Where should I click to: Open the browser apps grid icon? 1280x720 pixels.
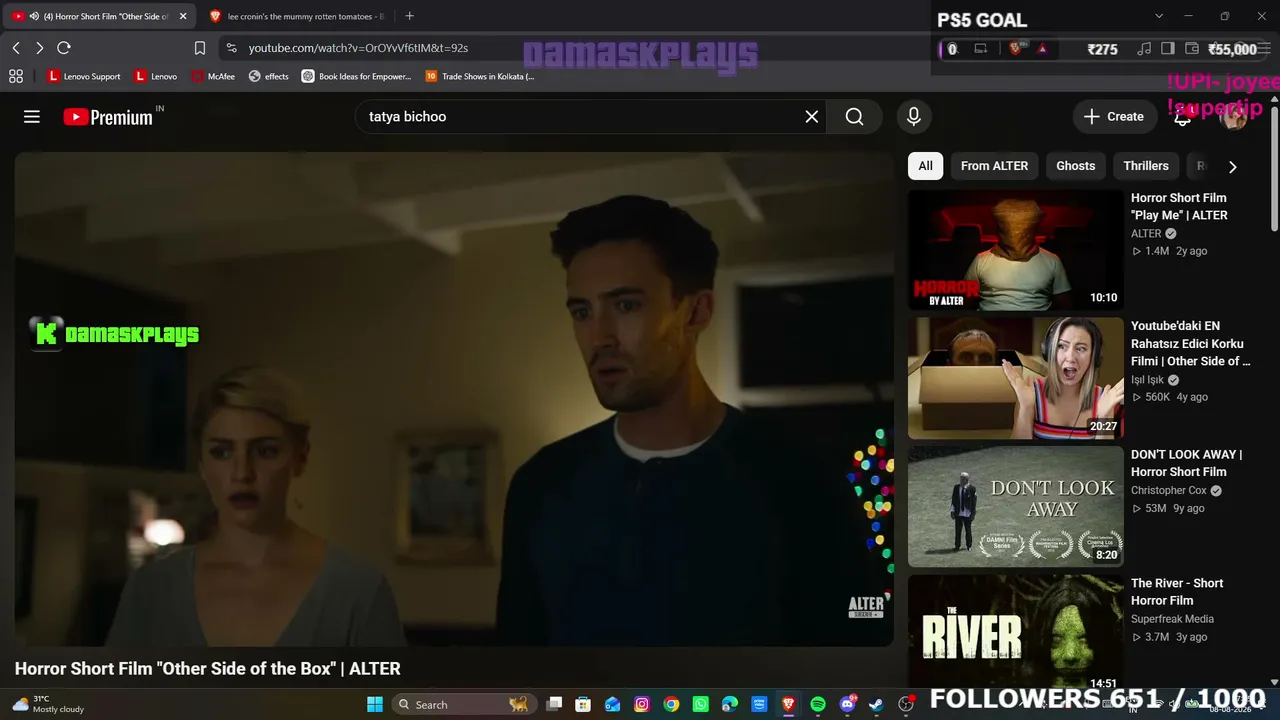pos(16,76)
